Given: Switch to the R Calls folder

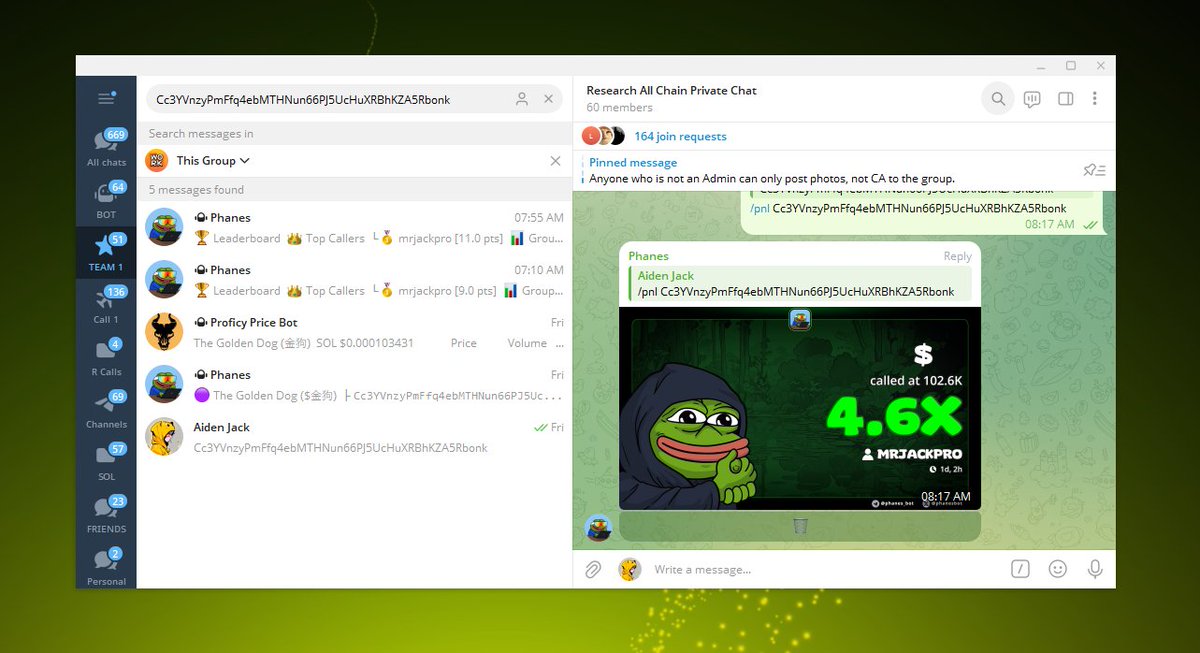Looking at the screenshot, I should pyautogui.click(x=106, y=357).
